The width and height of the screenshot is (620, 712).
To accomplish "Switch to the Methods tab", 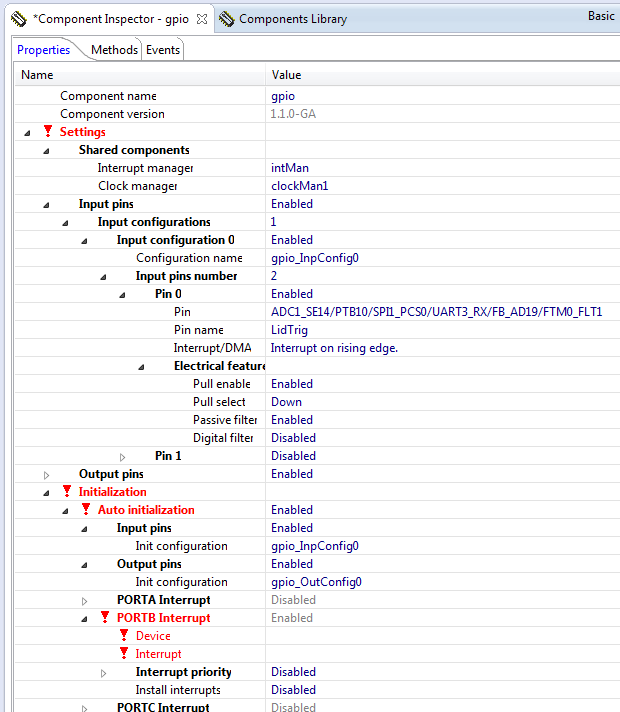I will [x=114, y=50].
